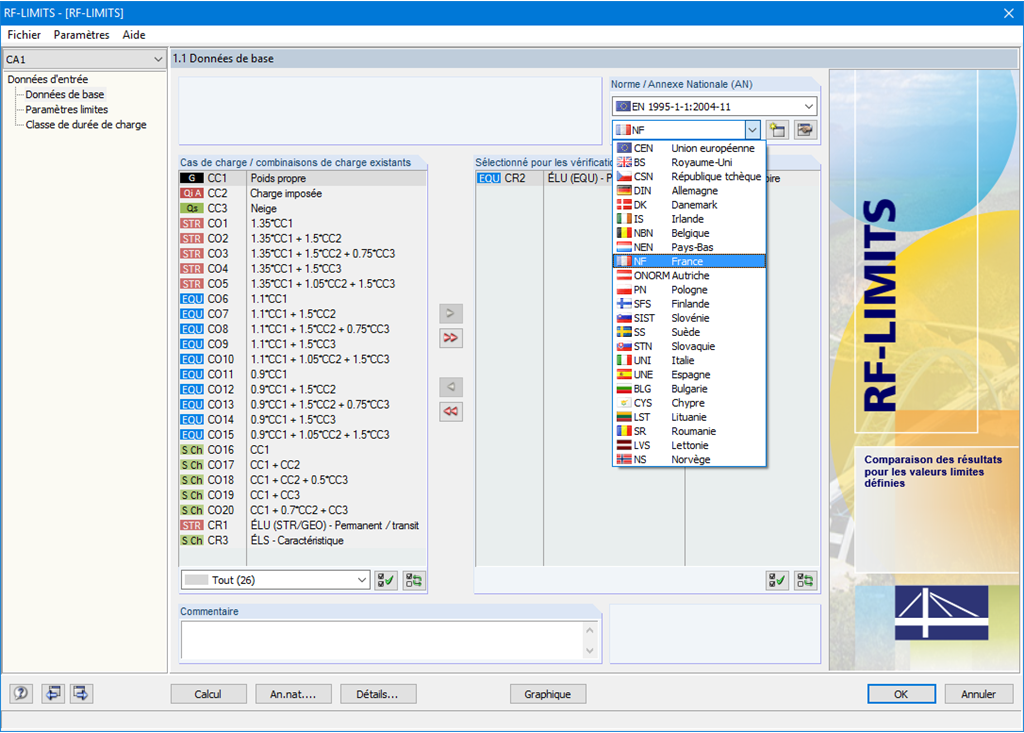Image resolution: width=1024 pixels, height=733 pixels.
Task: Remove all selected cases with double left arrow
Action: 451,412
